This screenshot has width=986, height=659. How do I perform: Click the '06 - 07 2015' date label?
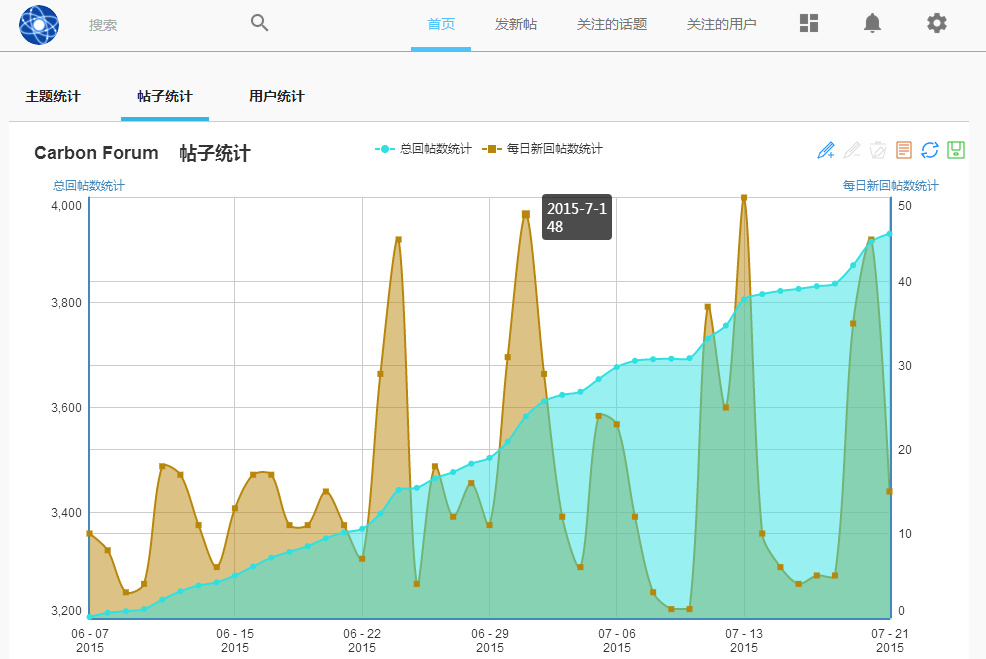point(90,640)
